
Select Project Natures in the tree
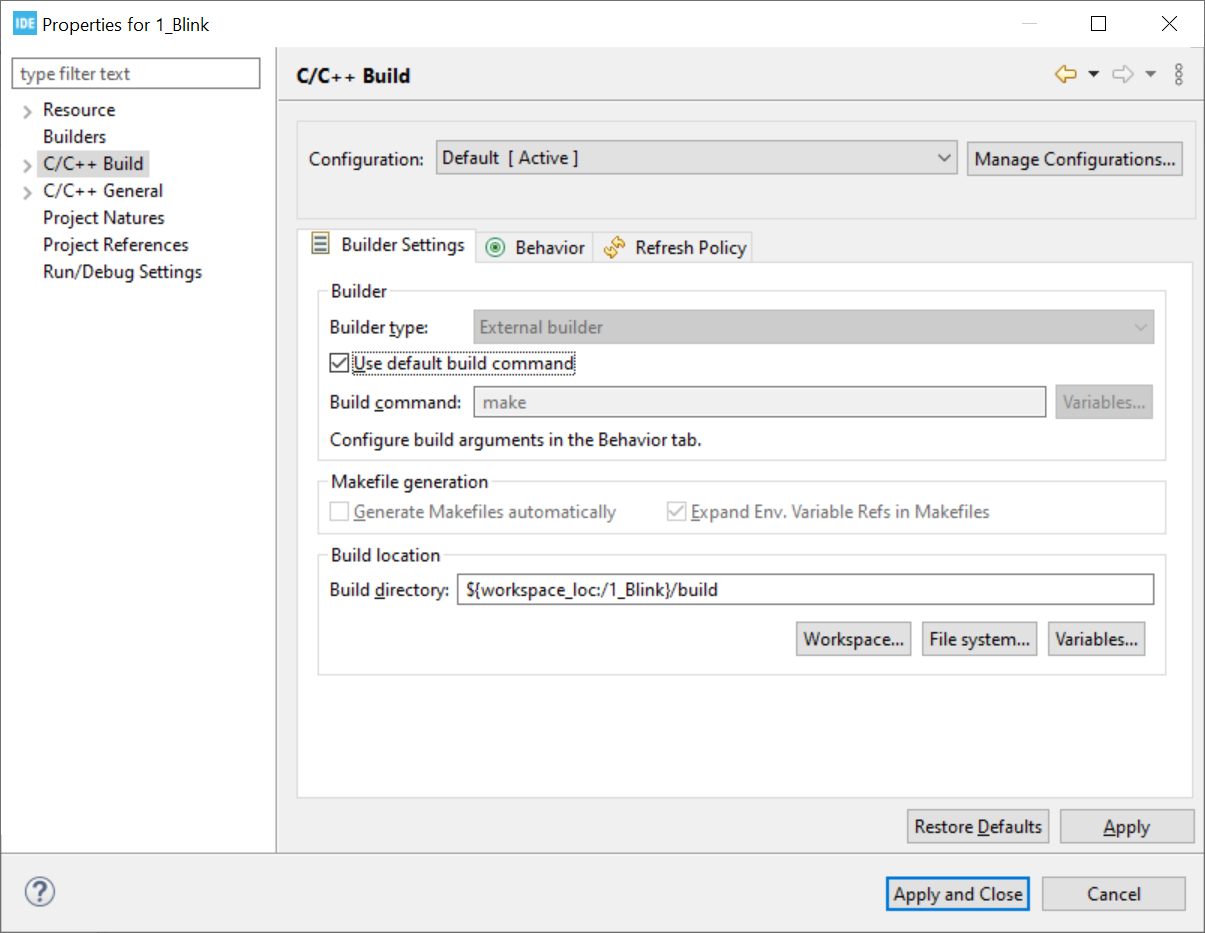pos(103,218)
